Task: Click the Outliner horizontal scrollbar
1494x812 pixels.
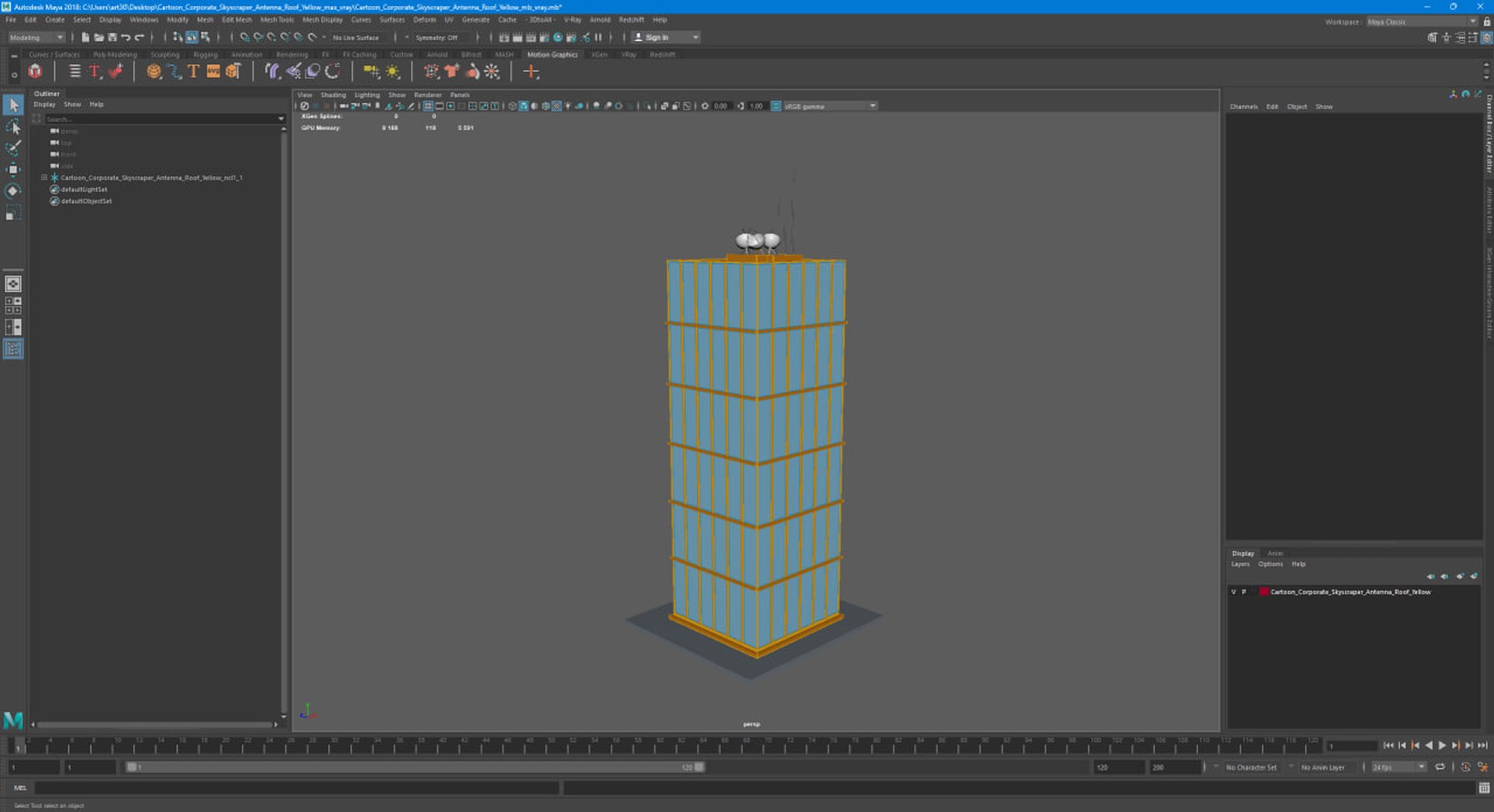Action: coord(156,724)
